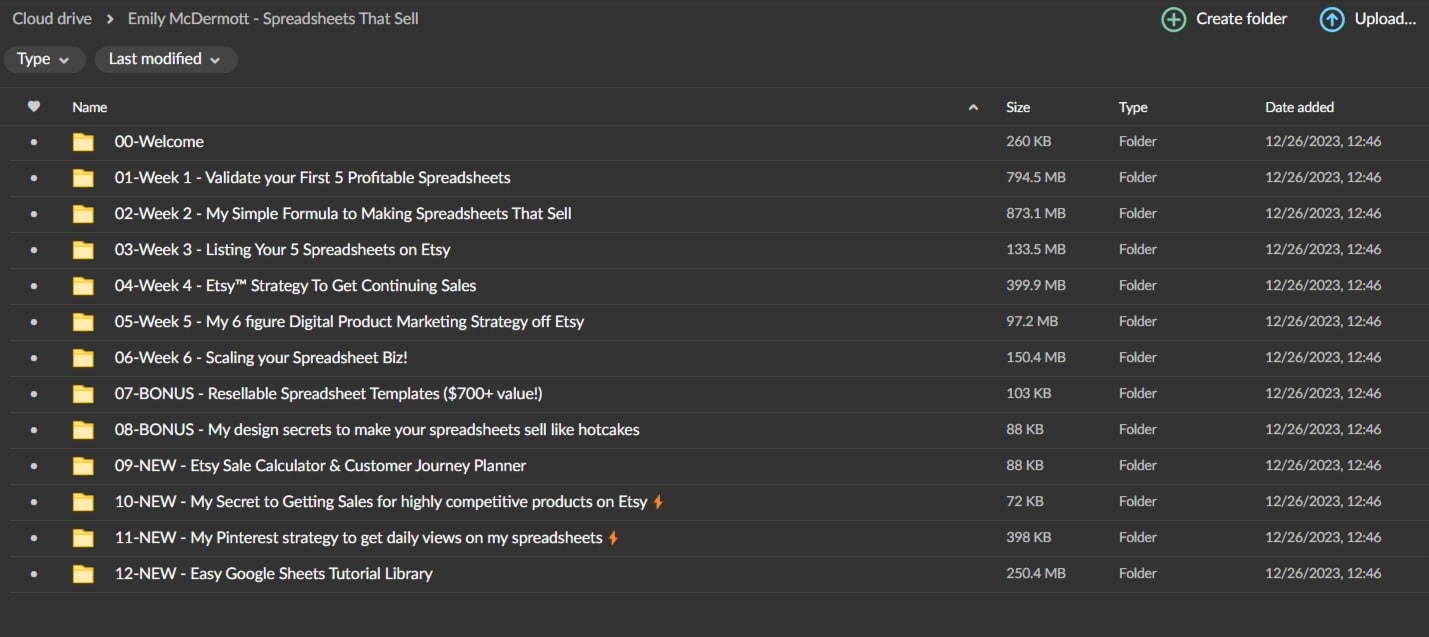The width and height of the screenshot is (1429, 637).
Task: Open 02-Week 2 My Simple Formula folder
Action: click(343, 214)
